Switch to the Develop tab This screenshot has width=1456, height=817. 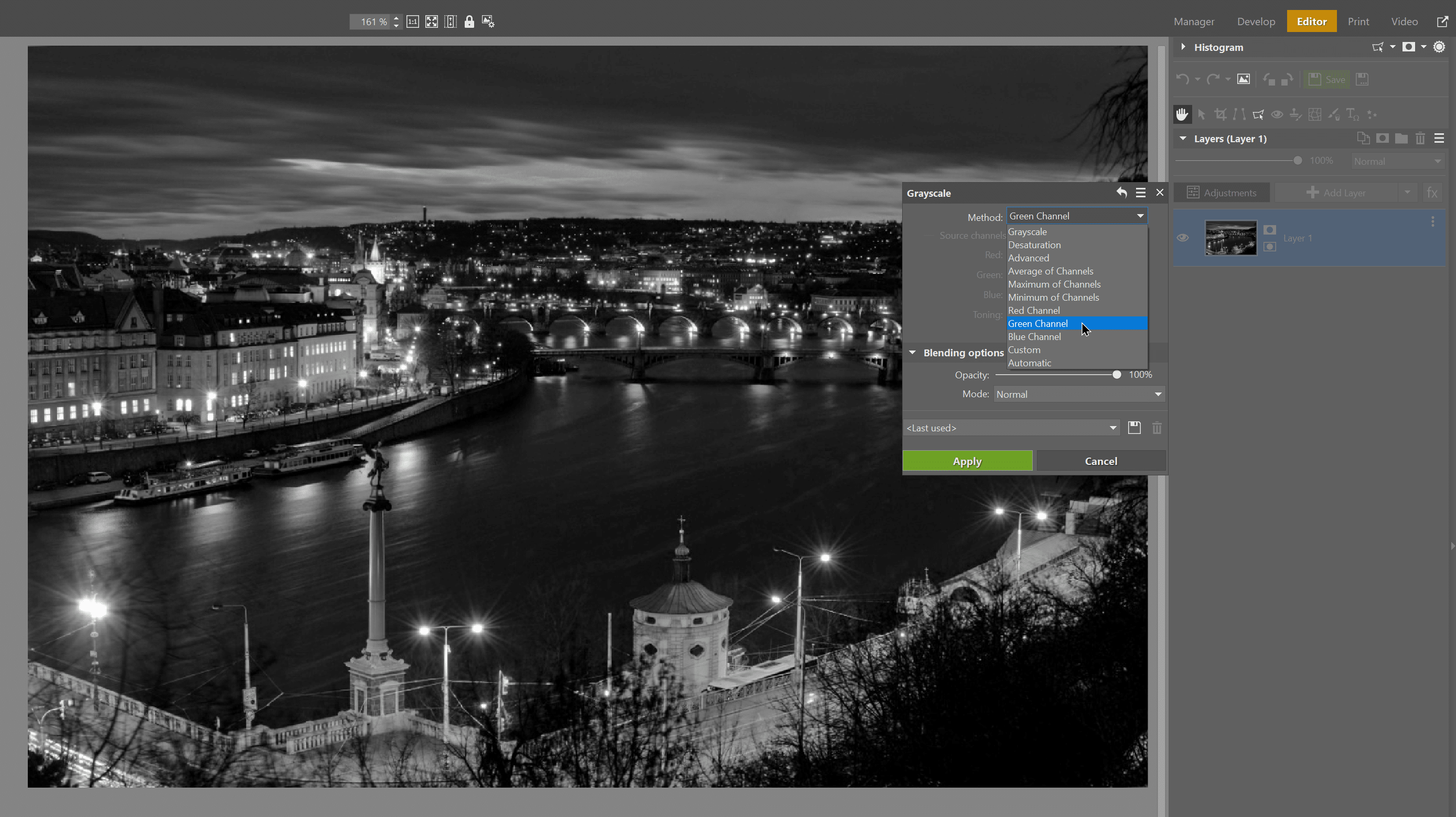click(1256, 22)
